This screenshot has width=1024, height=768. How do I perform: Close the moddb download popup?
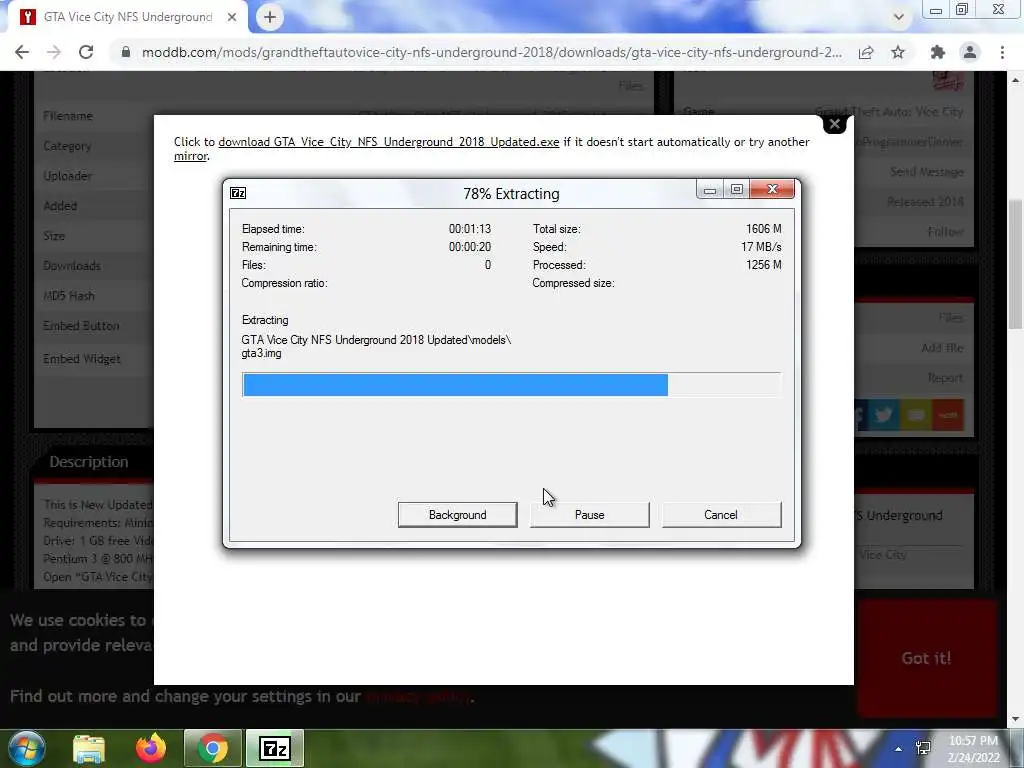pos(834,123)
